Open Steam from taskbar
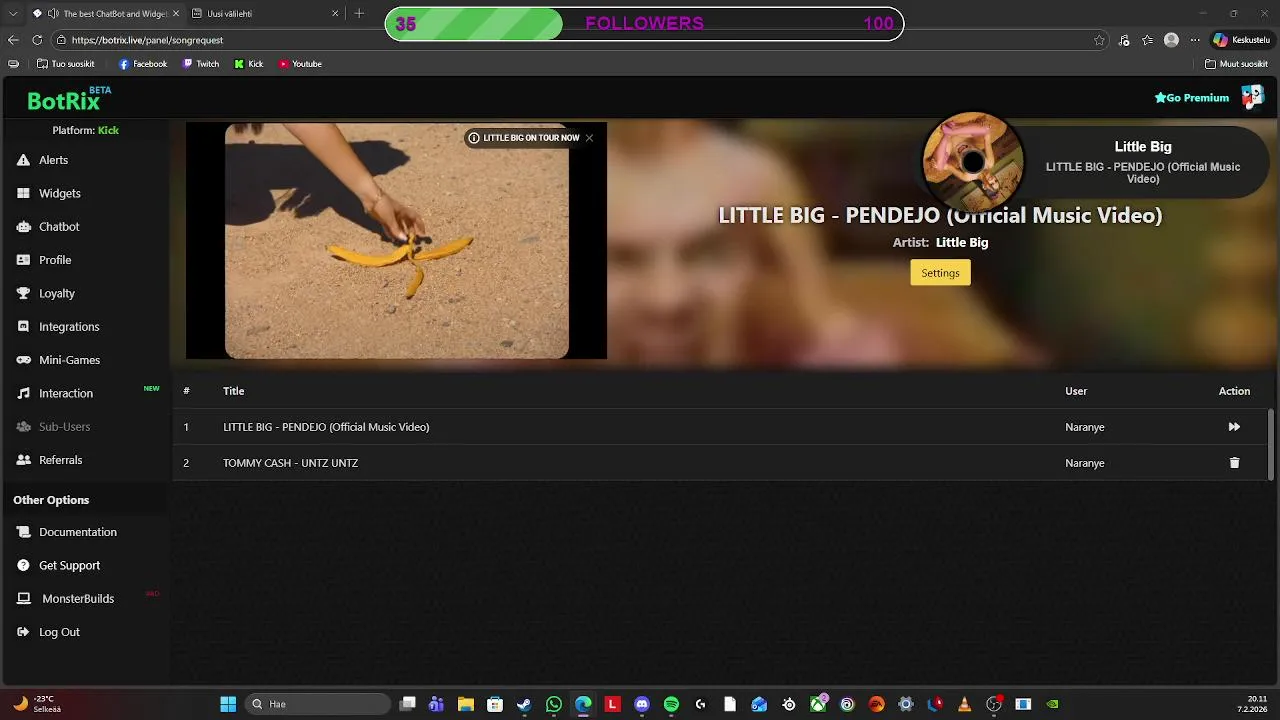This screenshot has height=720, width=1280. click(524, 704)
